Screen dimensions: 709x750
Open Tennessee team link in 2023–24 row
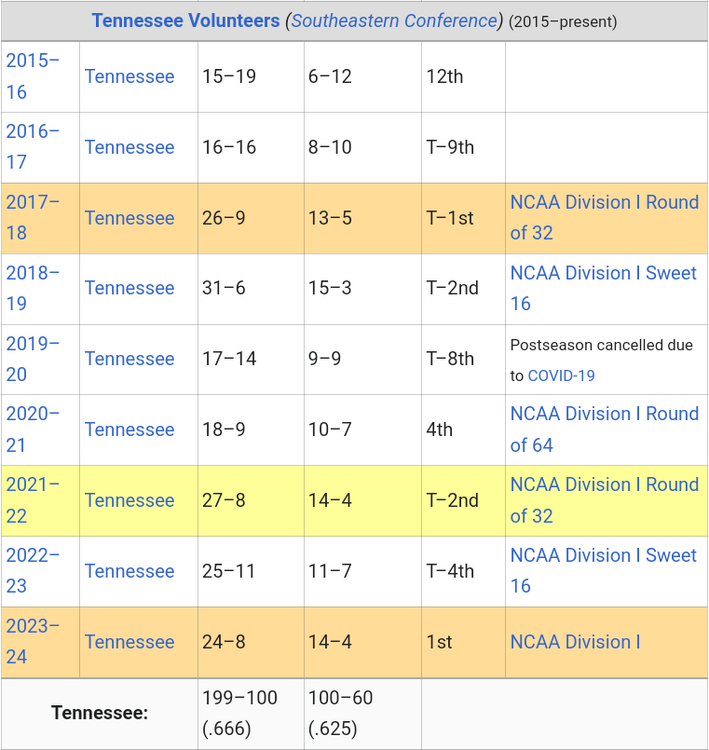pyautogui.click(x=129, y=642)
